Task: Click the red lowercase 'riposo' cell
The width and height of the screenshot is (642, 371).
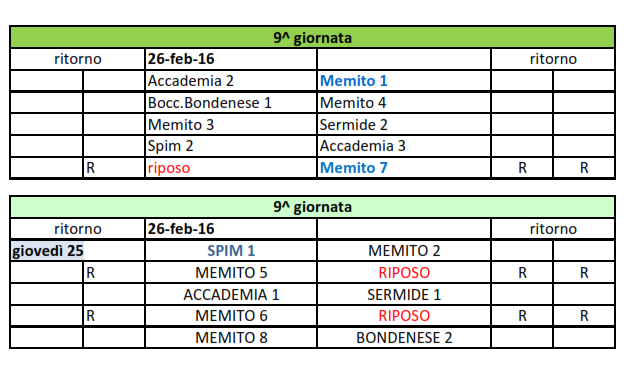Action: 231,168
